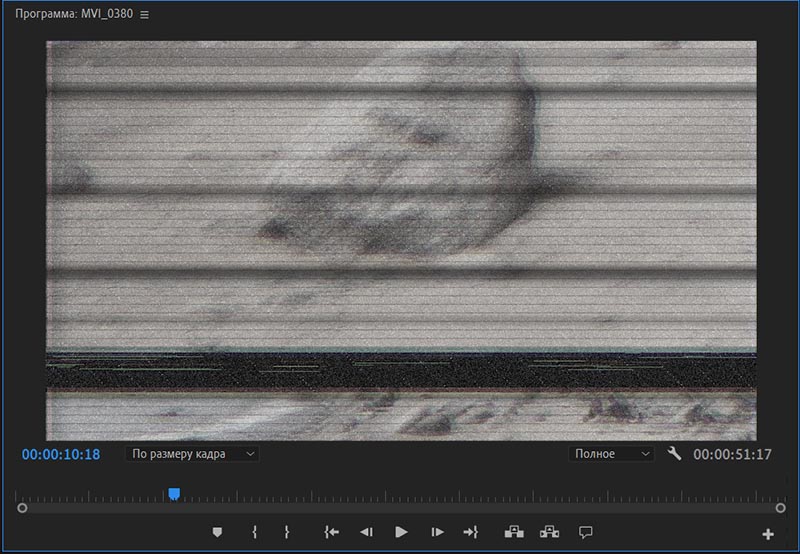Click the Lift button
The height and width of the screenshot is (554, 800).
click(x=514, y=532)
